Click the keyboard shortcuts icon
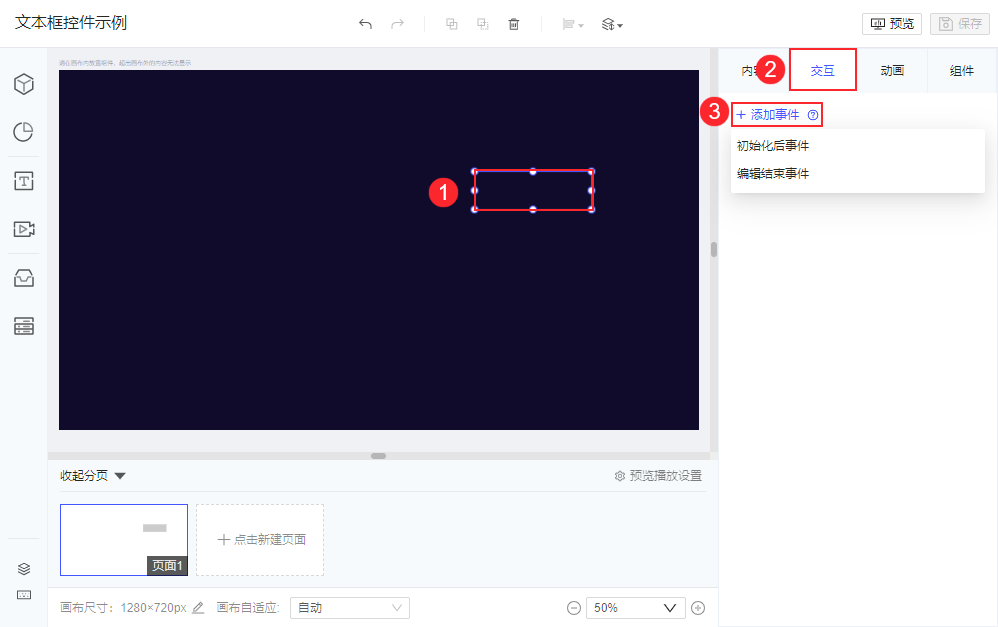The image size is (998, 627). (x=24, y=595)
